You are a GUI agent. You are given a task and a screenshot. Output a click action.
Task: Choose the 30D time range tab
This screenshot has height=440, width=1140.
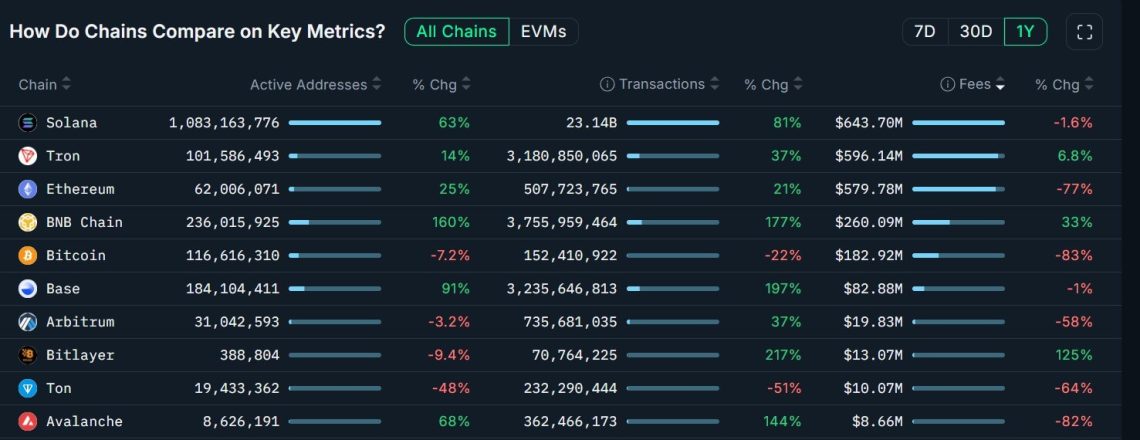point(975,32)
